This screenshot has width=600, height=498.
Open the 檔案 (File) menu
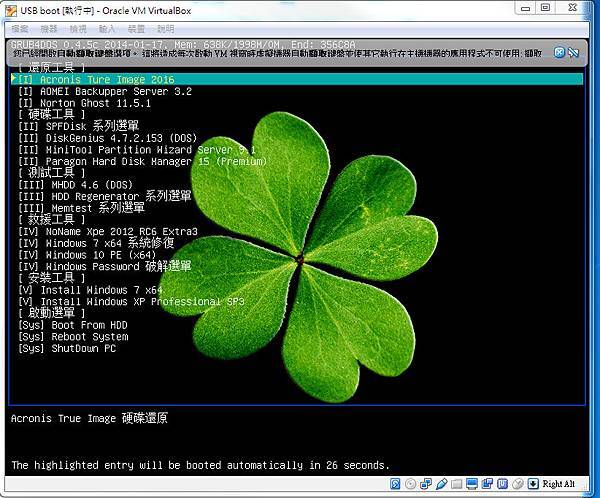(x=20, y=29)
